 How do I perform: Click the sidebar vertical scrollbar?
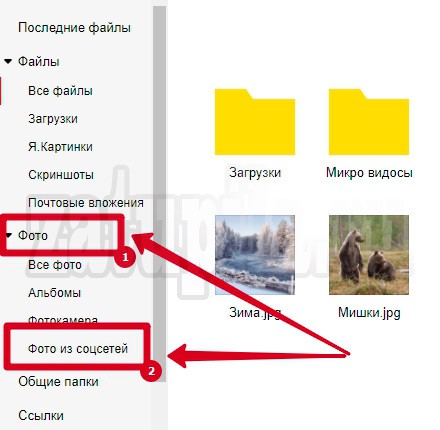[x=159, y=193]
